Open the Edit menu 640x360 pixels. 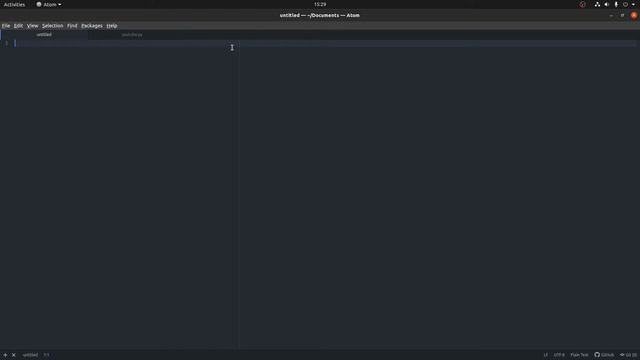(x=18, y=26)
